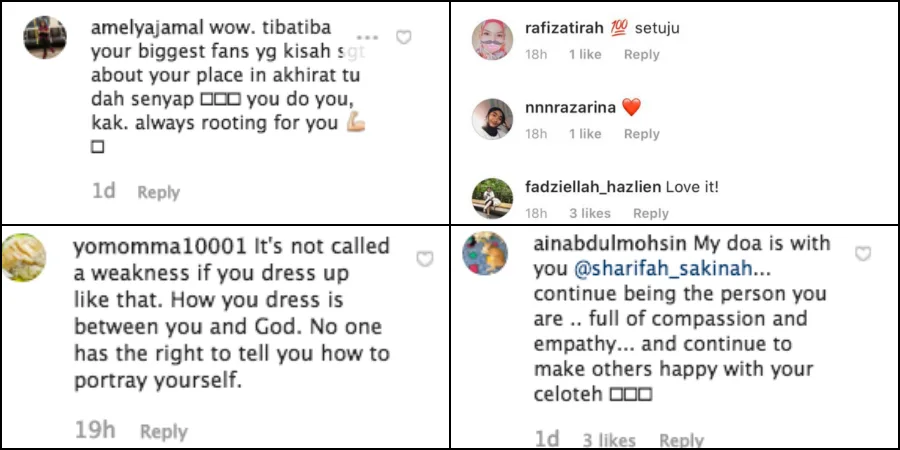Open the three-dot options on amelyajamal's comment
The width and height of the screenshot is (900, 450).
pyautogui.click(x=368, y=37)
